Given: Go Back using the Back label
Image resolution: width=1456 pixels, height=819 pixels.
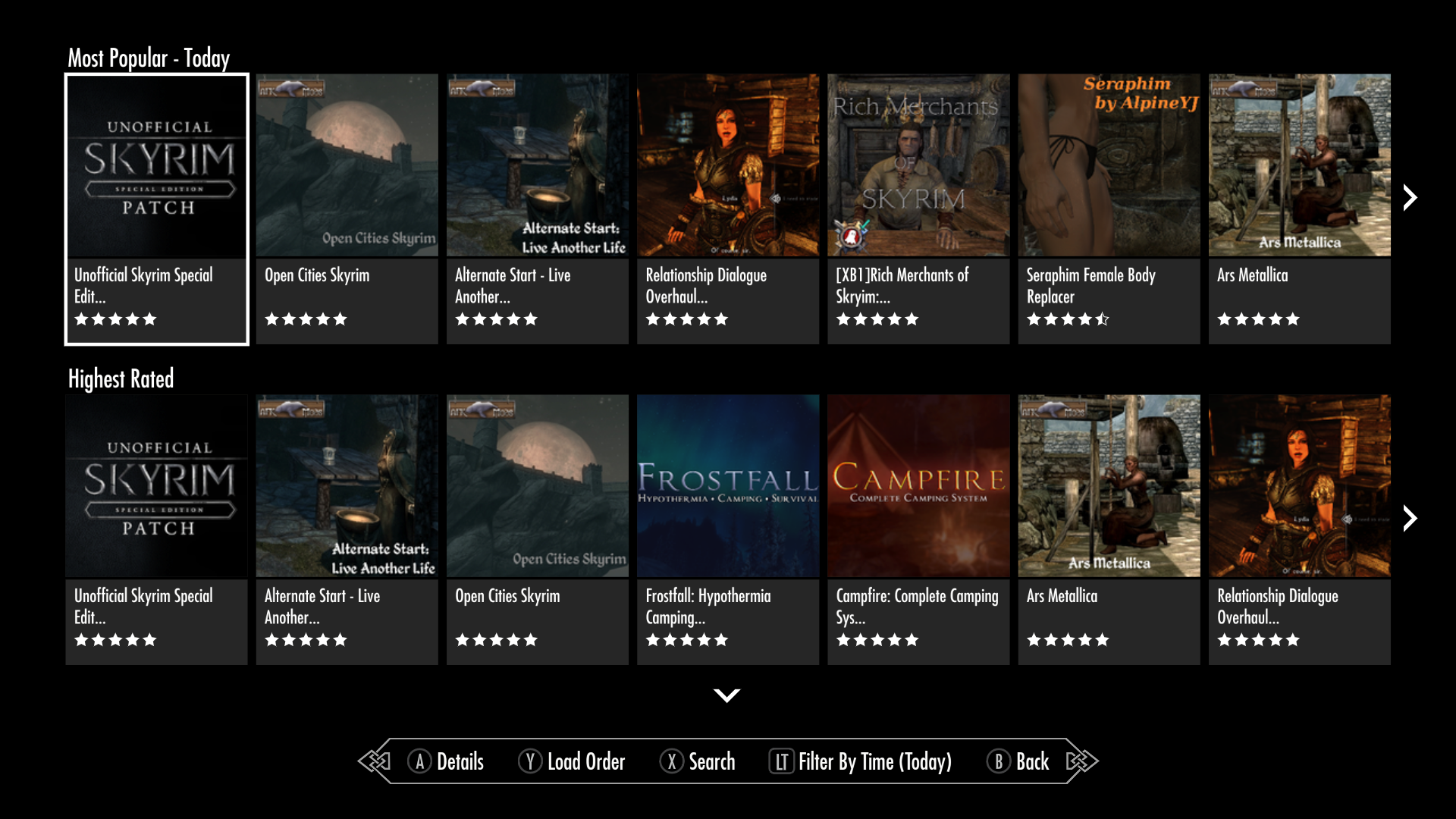Looking at the screenshot, I should [x=1033, y=761].
